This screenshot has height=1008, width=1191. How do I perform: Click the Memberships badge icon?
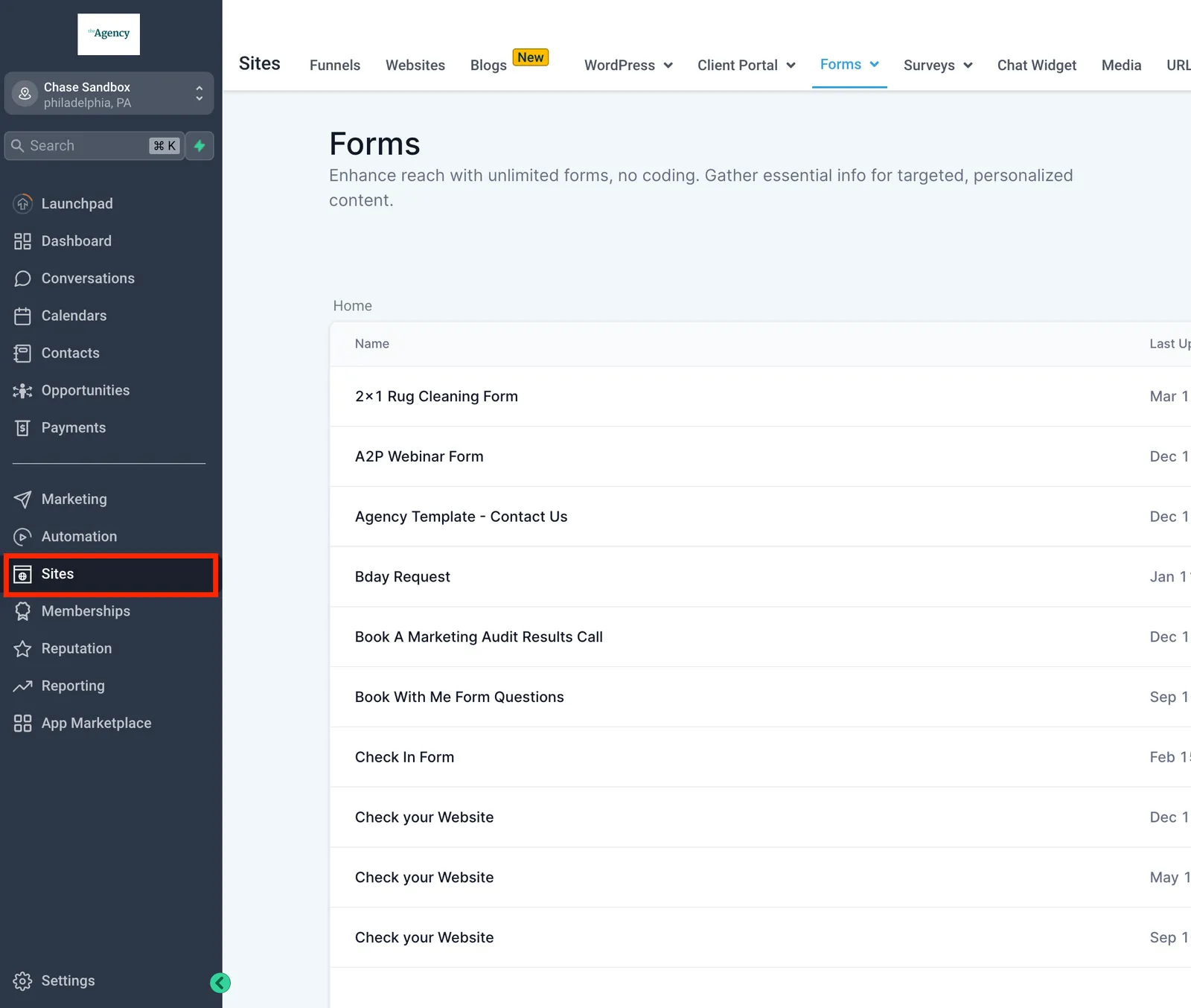pos(23,611)
